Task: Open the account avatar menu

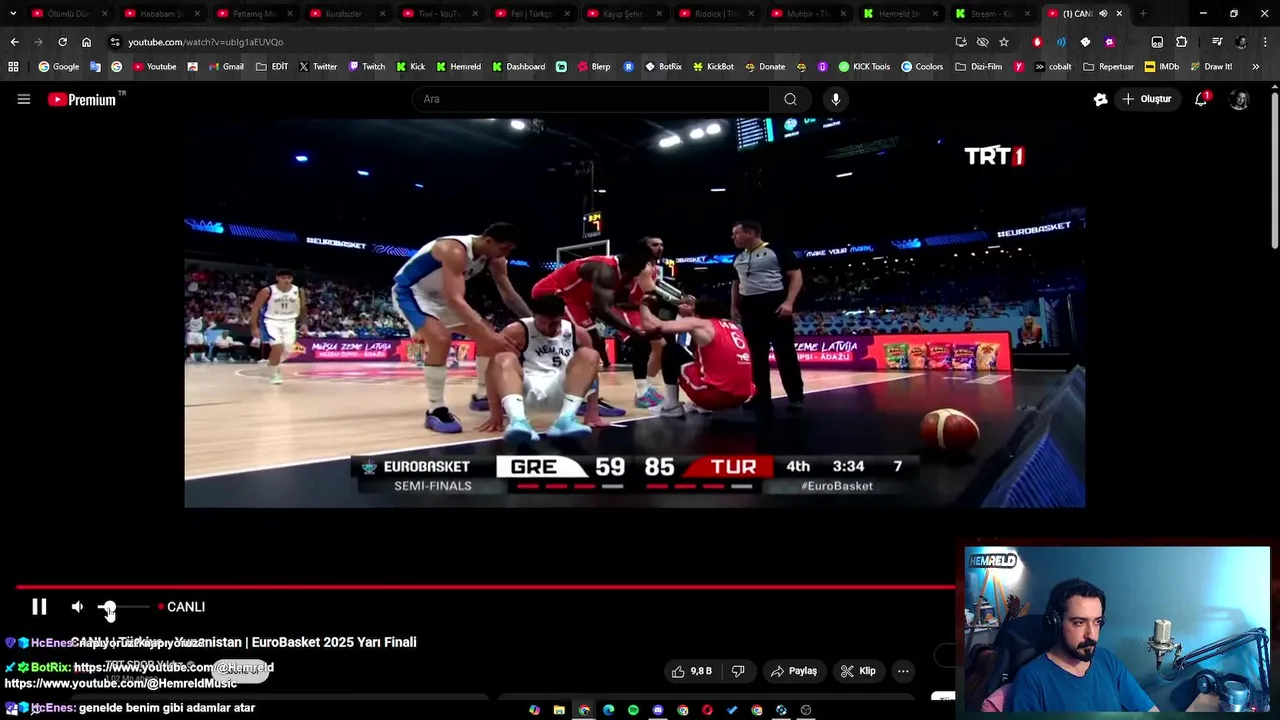Action: pyautogui.click(x=1239, y=99)
